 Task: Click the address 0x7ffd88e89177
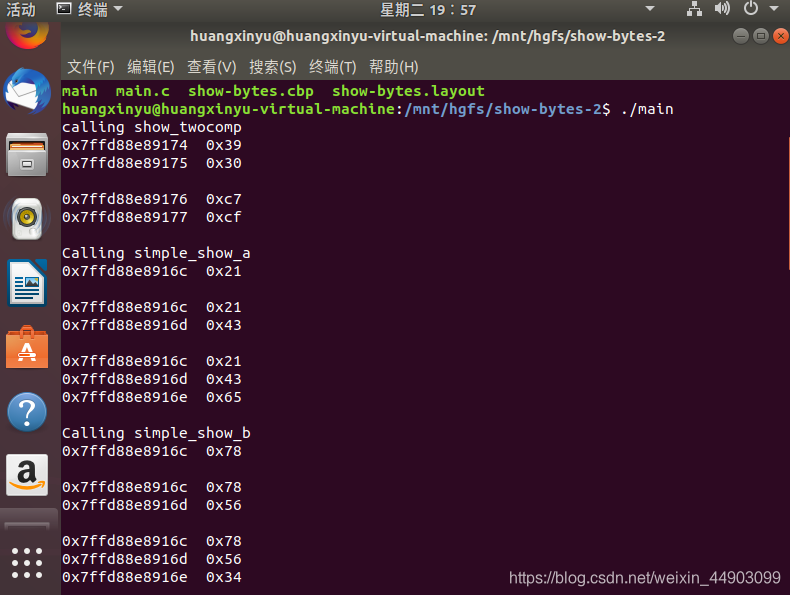click(125, 218)
